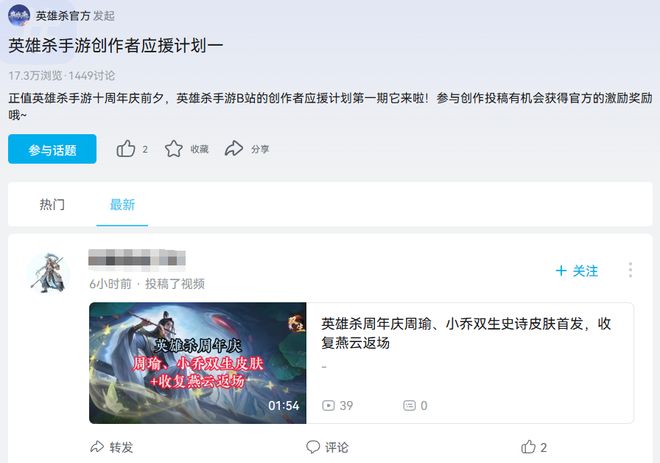Click the 转发 forward icon under the post
The height and width of the screenshot is (463, 660).
[x=97, y=447]
